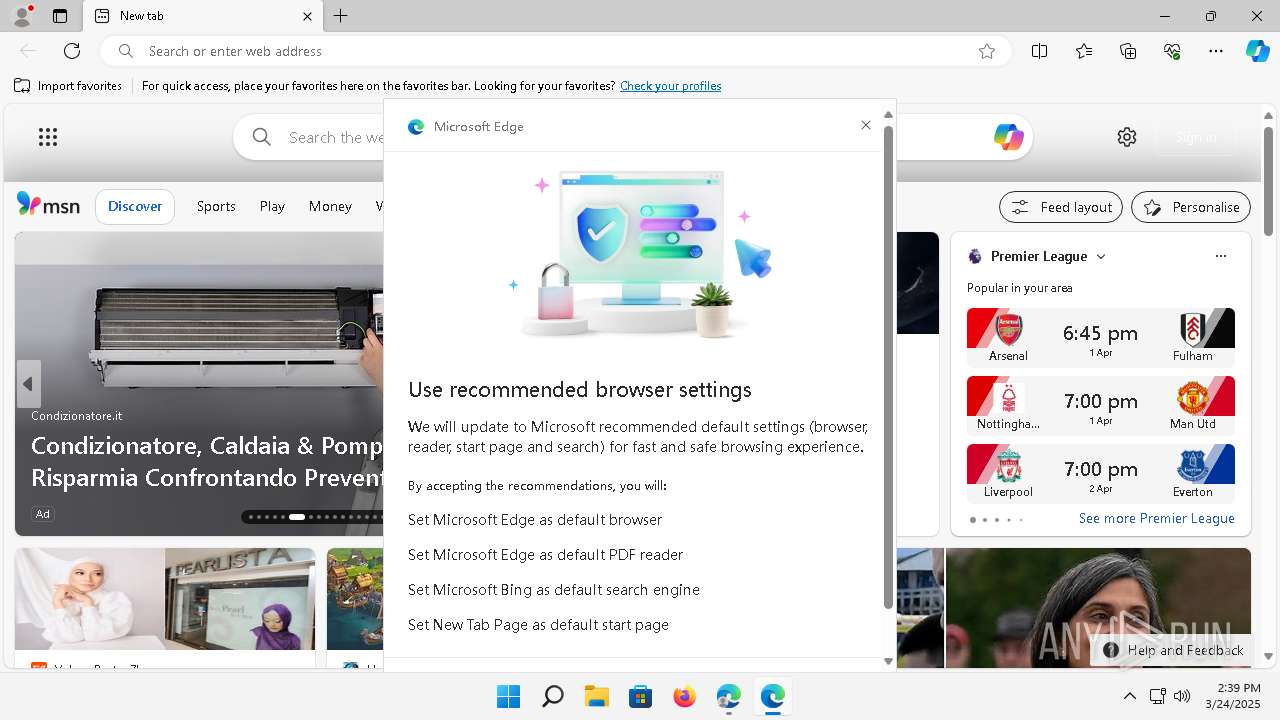This screenshot has height=720, width=1280.
Task: Switch to the Play tab
Action: pos(272,206)
